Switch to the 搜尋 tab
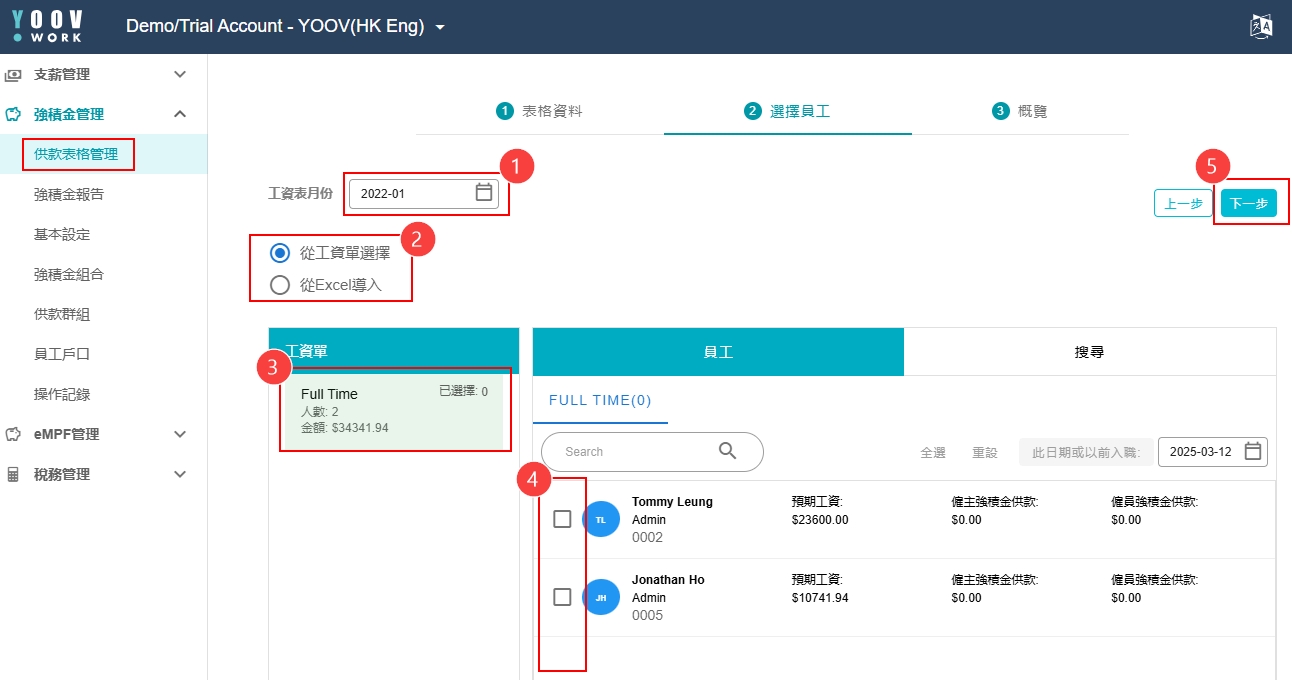Viewport: 1292px width, 680px height. [1089, 352]
